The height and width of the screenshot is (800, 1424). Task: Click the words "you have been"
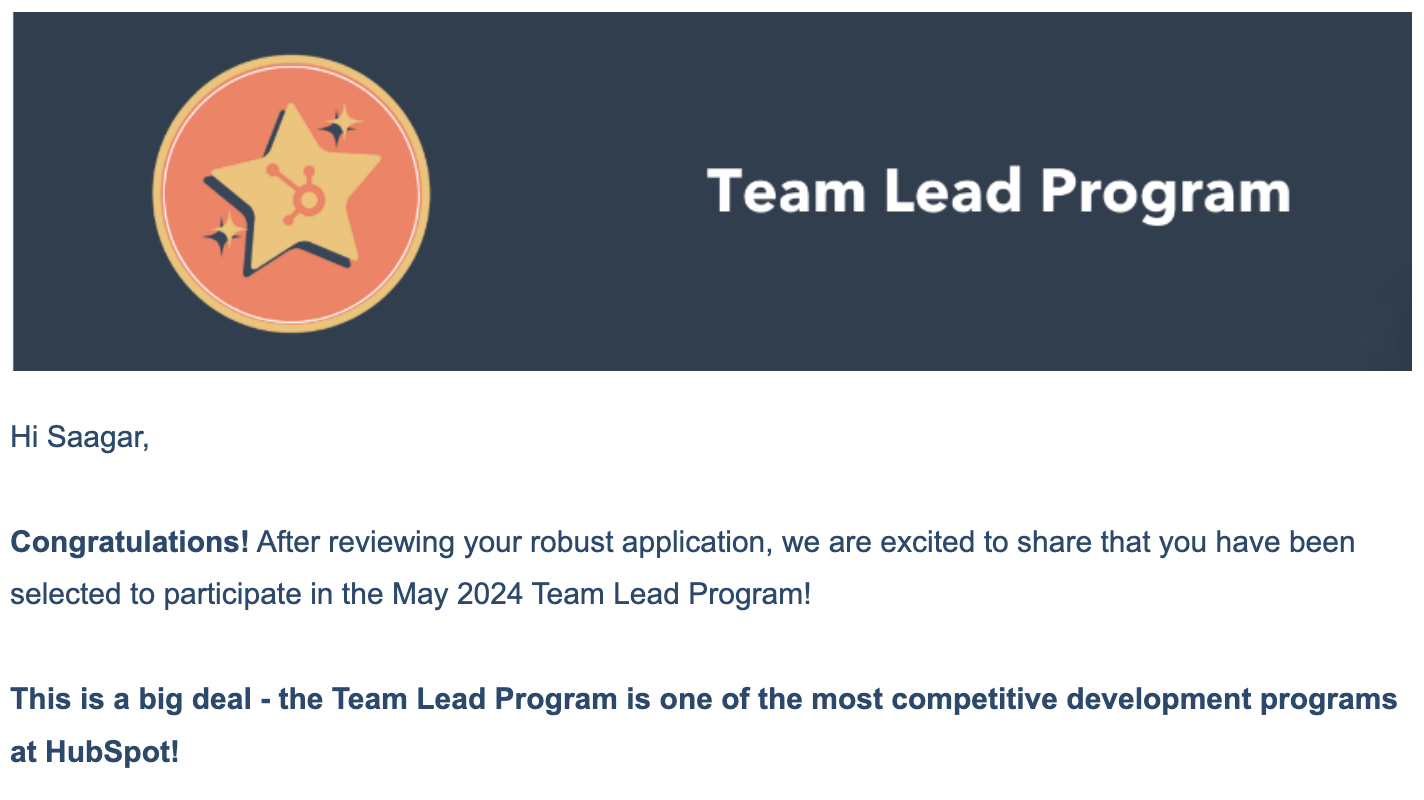click(1258, 542)
